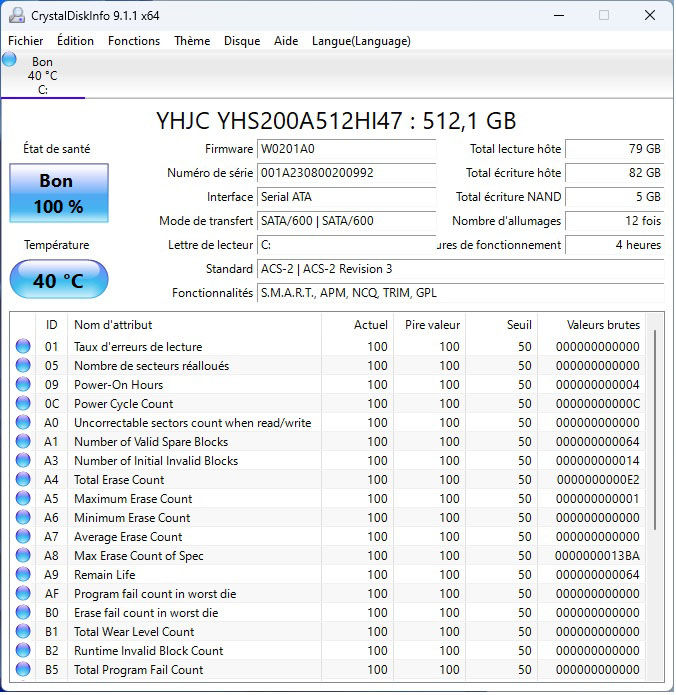This screenshot has width=676, height=695.
Task: Click status orb for A5 Maximum Erase Count
Action: pyautogui.click(x=23, y=499)
